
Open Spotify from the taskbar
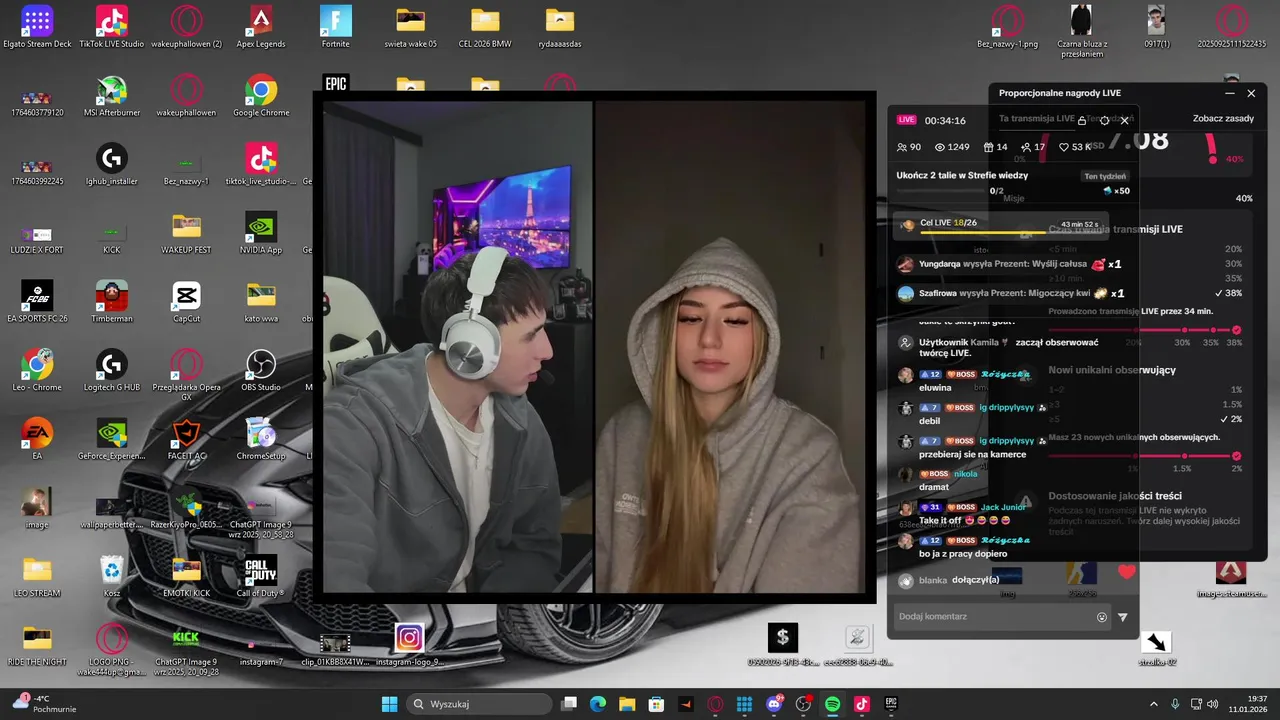(x=832, y=704)
